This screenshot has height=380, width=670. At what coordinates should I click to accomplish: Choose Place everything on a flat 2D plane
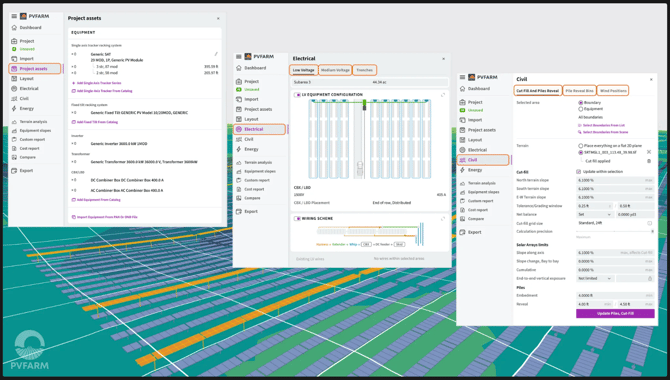click(x=580, y=146)
